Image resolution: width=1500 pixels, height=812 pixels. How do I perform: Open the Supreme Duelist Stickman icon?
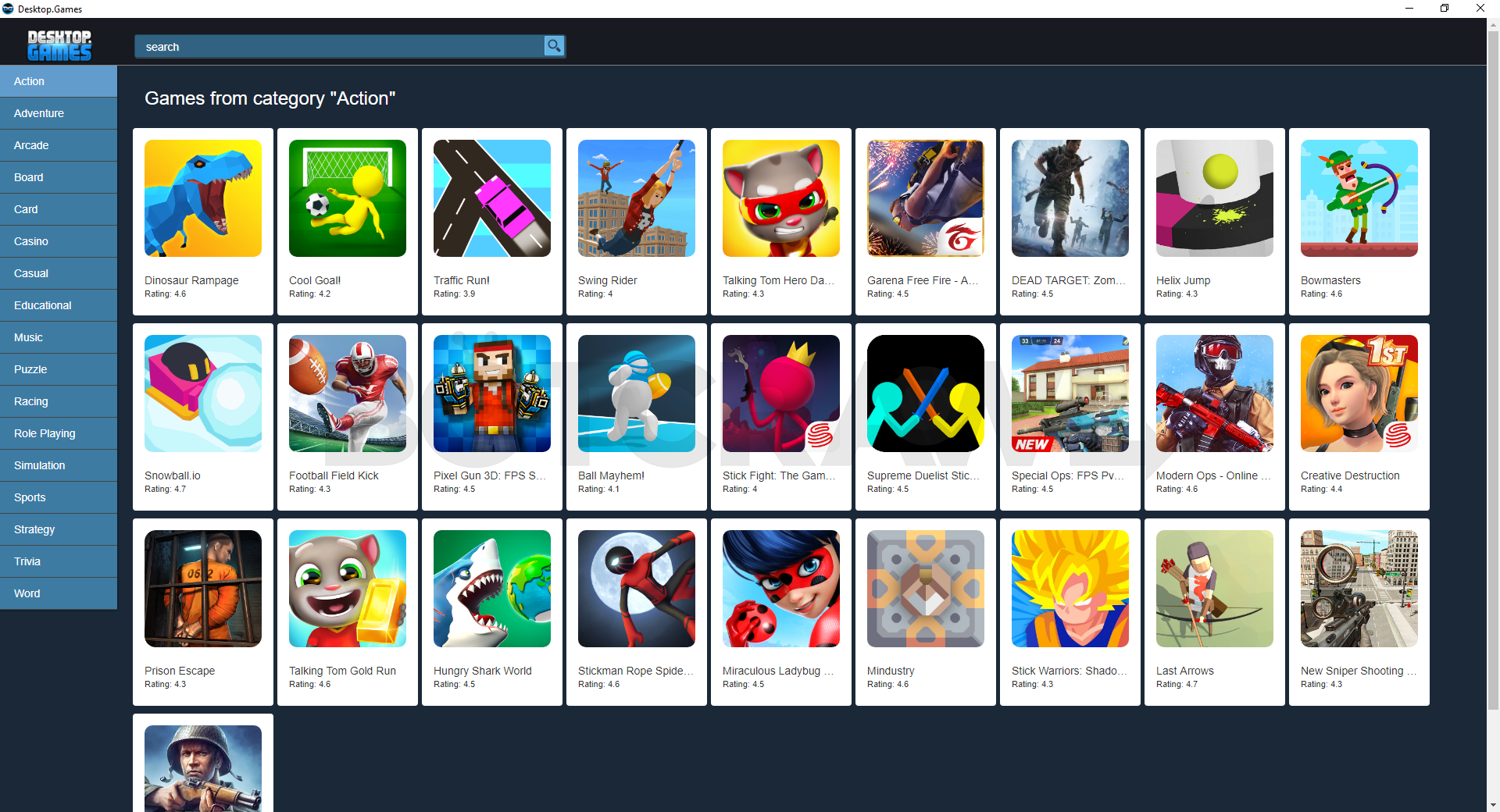(926, 394)
